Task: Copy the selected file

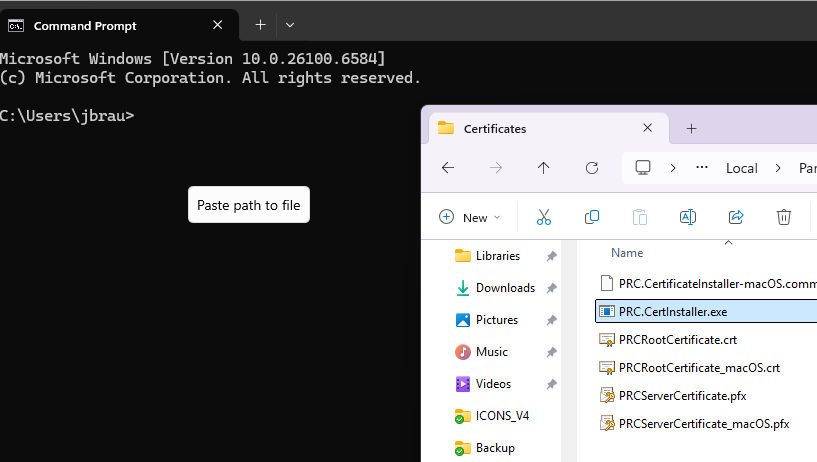Action: 592,217
